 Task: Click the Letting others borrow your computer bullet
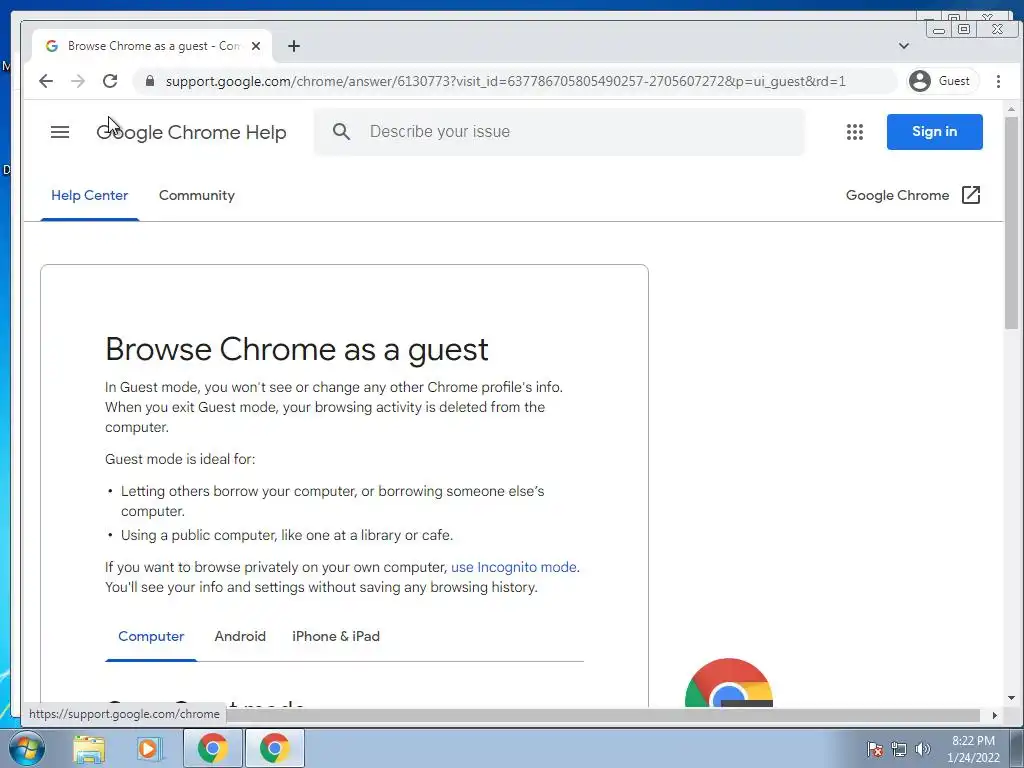(332, 501)
